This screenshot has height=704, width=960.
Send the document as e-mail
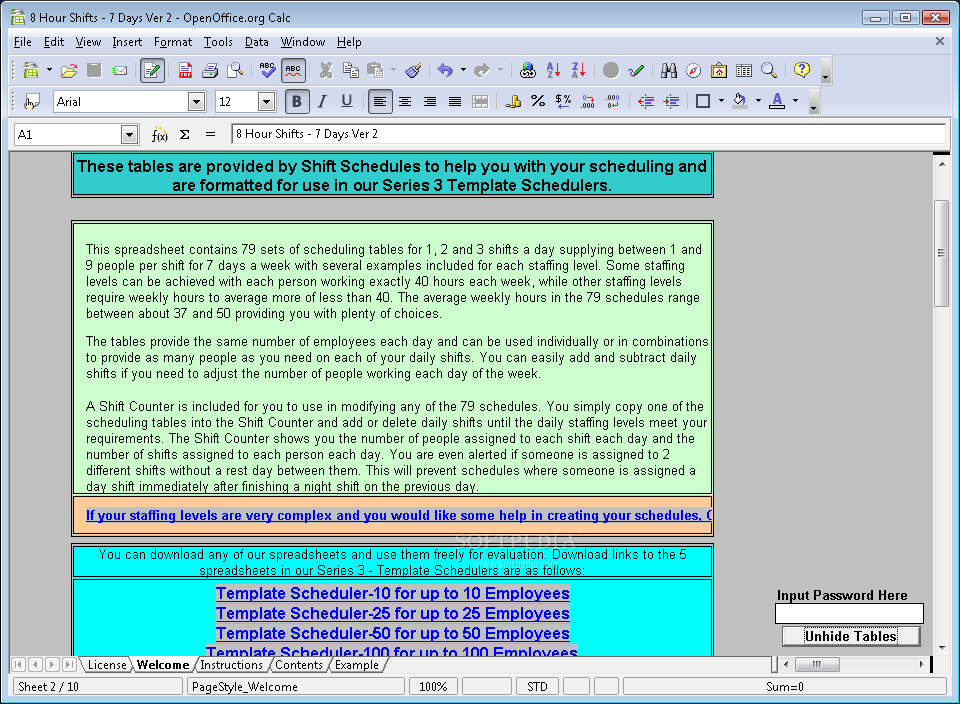[x=119, y=70]
